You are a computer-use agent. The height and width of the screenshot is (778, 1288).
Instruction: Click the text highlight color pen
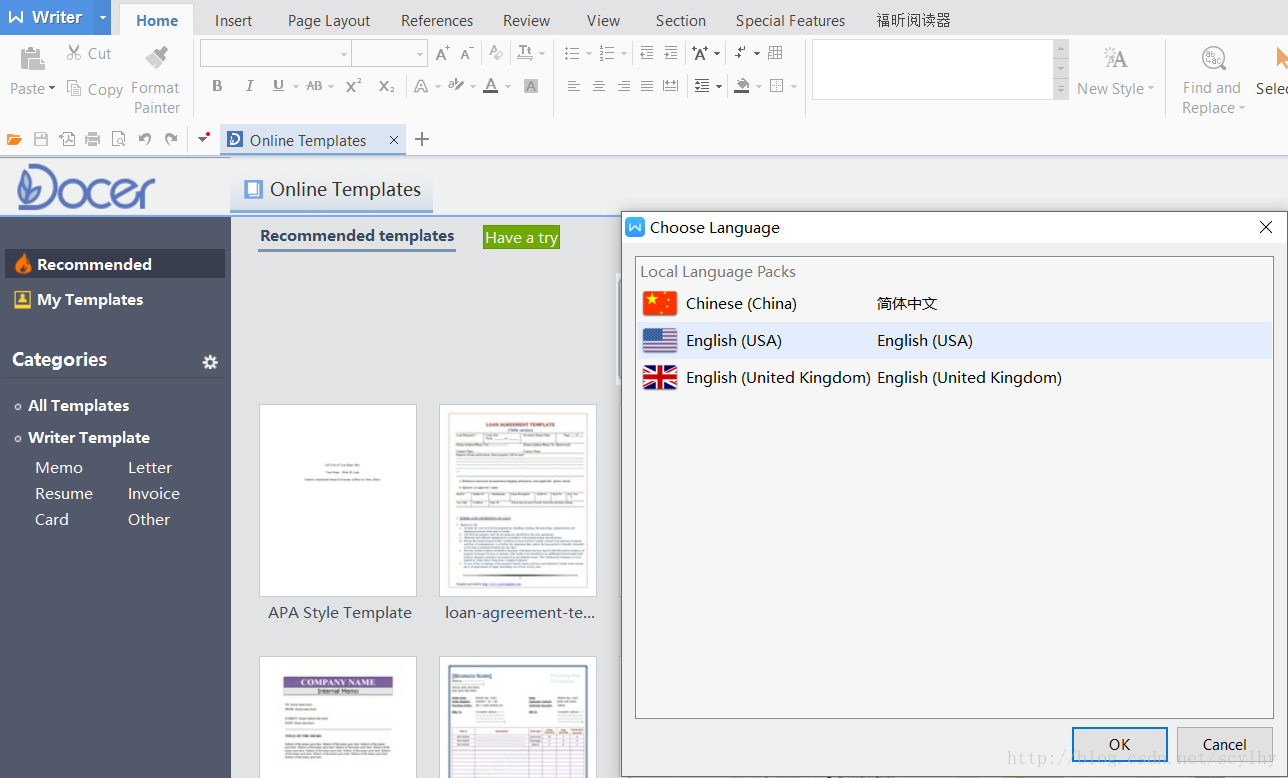point(456,86)
